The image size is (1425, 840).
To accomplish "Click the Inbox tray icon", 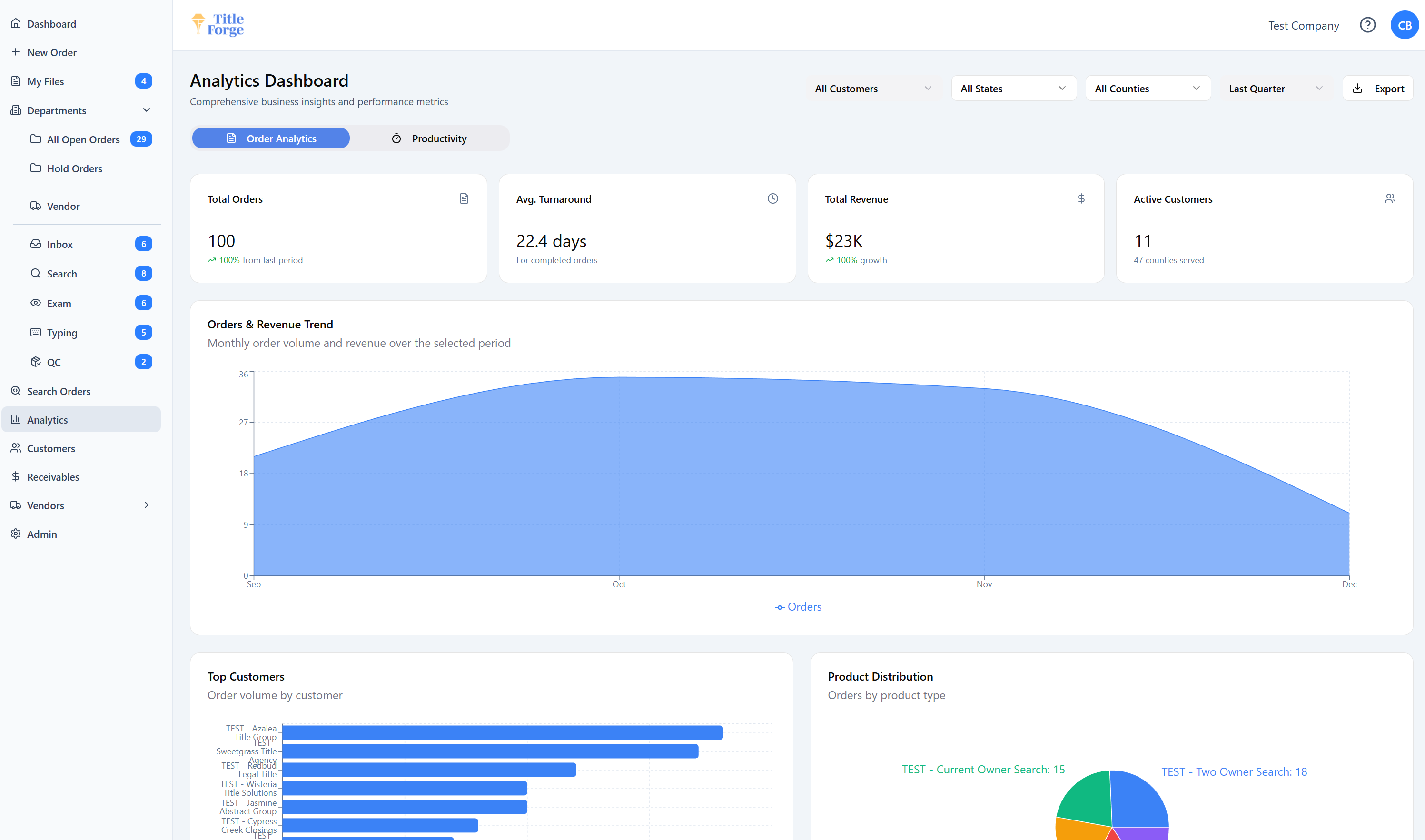I will [36, 243].
